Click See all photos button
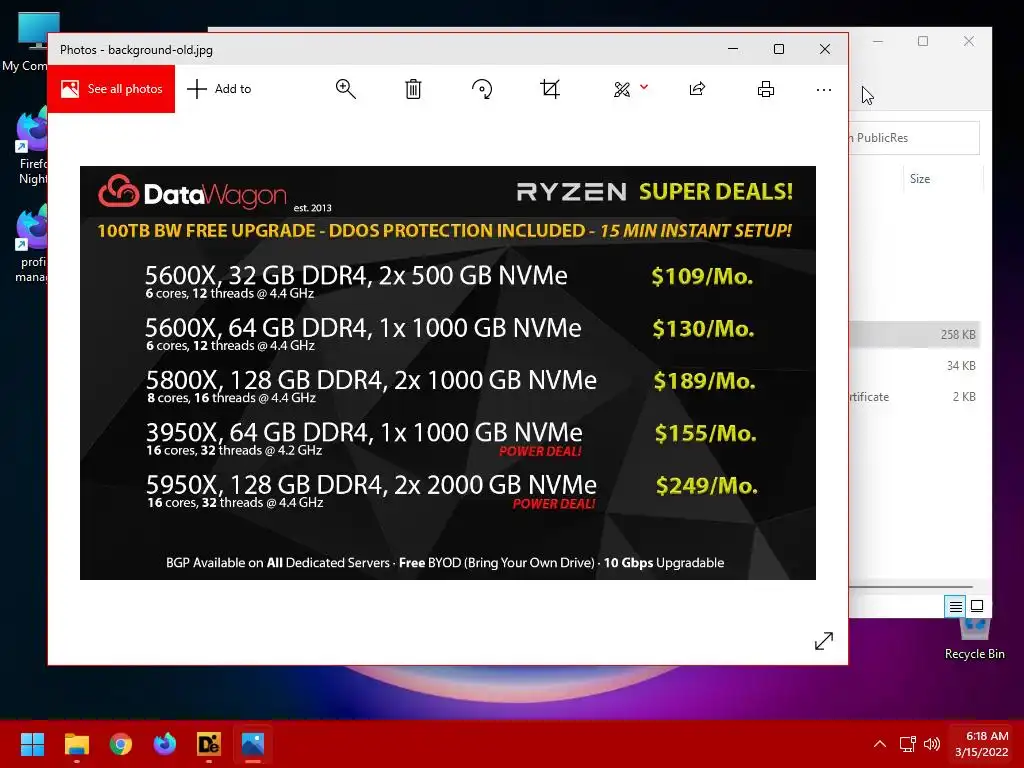Image resolution: width=1024 pixels, height=768 pixels. (111, 89)
